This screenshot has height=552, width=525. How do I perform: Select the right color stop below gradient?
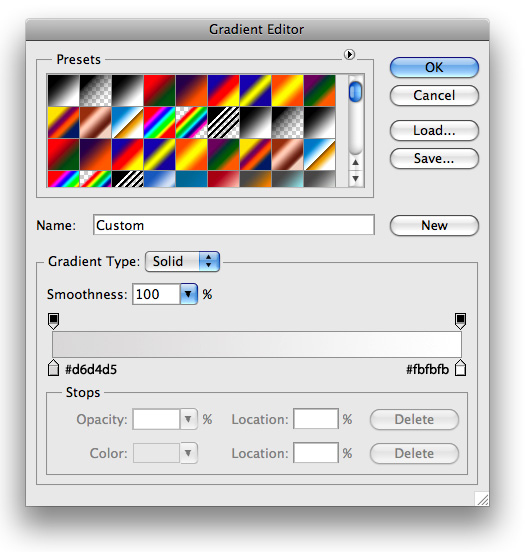pyautogui.click(x=461, y=368)
